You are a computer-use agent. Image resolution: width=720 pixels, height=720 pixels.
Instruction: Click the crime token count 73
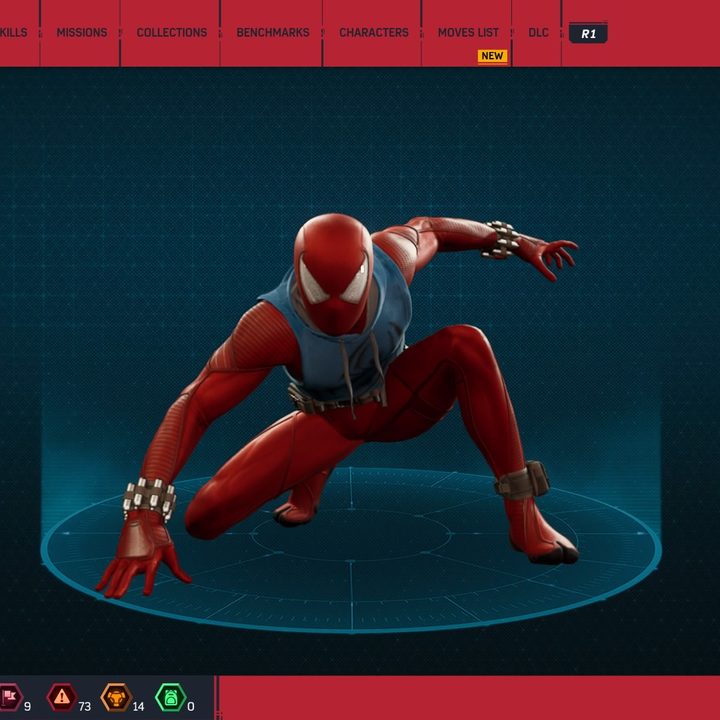point(84,706)
